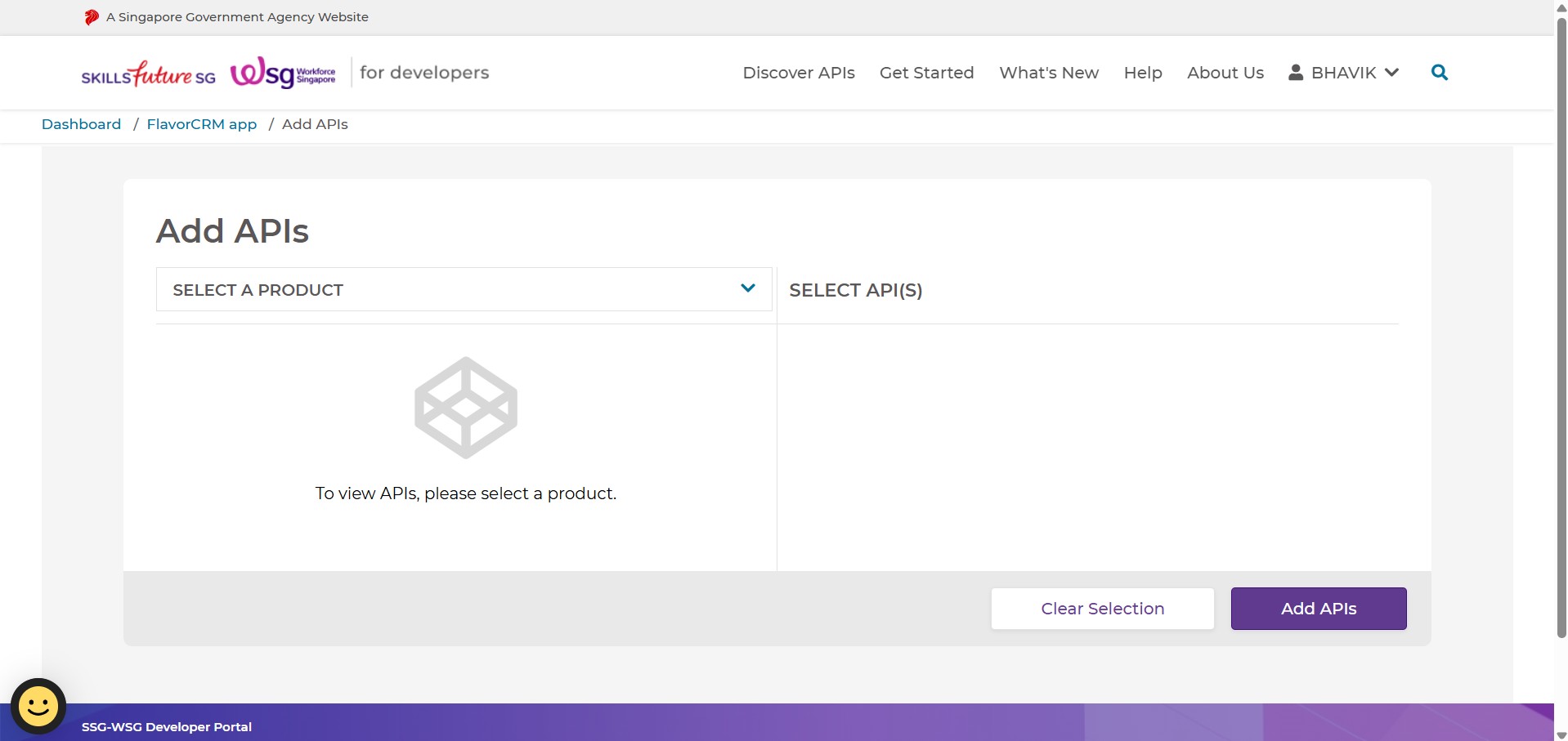The image size is (1568, 741).
Task: Go back to the Dashboard breadcrumb
Action: pyautogui.click(x=81, y=124)
